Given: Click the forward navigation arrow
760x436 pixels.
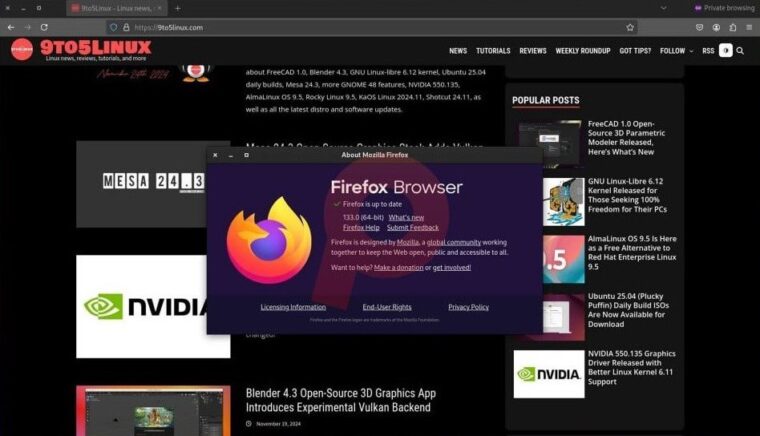Looking at the screenshot, I should [x=28, y=28].
